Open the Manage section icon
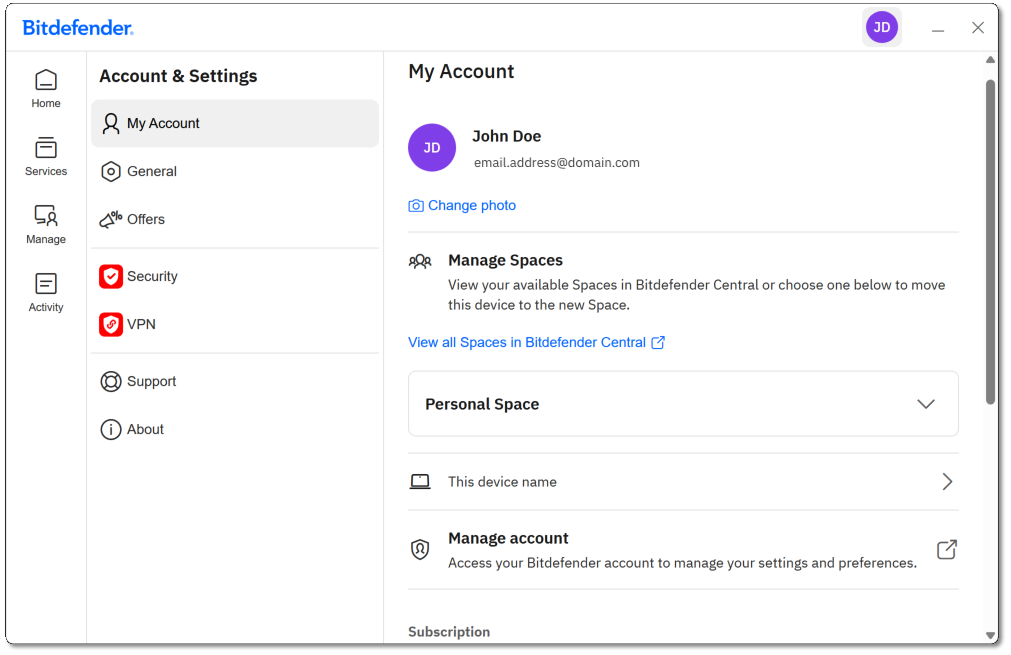This screenshot has width=1011, height=655. click(46, 216)
